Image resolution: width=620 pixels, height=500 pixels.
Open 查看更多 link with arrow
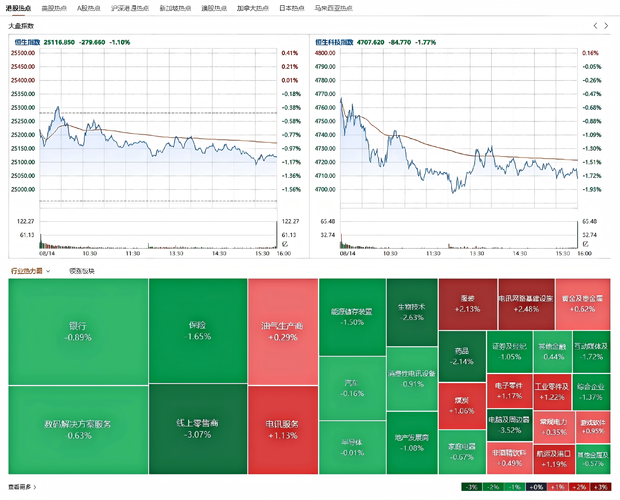(x=22, y=487)
